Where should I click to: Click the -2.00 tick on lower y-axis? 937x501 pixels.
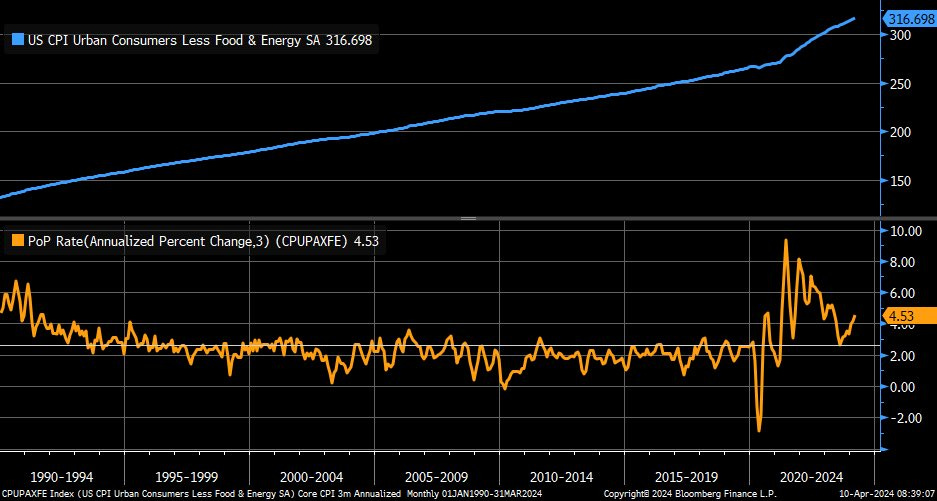905,419
